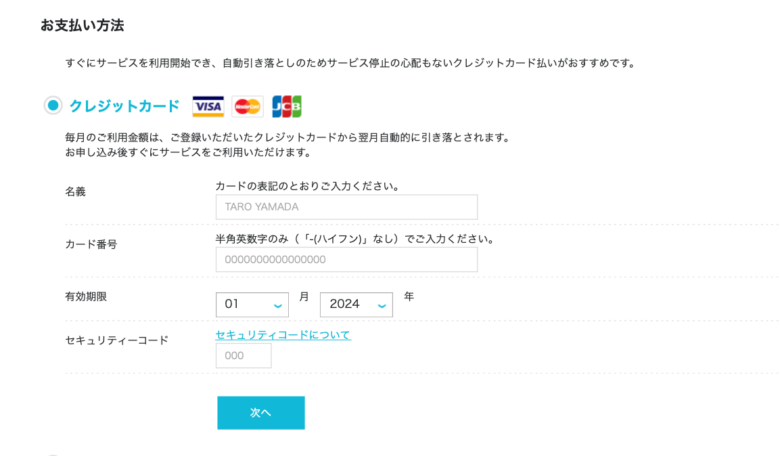Click the お支払い方法 heading
Image resolution: width=780 pixels, height=456 pixels.
click(x=82, y=25)
